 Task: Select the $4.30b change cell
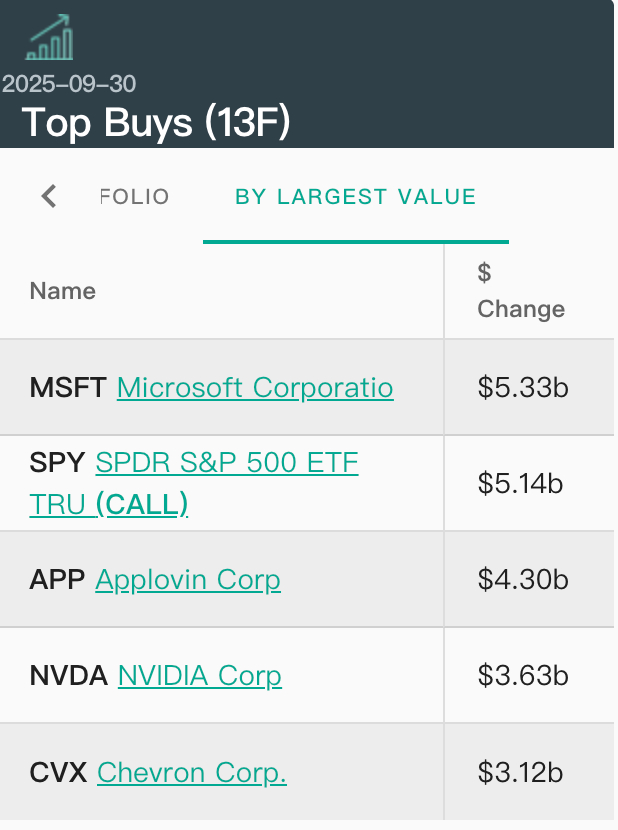coord(523,580)
